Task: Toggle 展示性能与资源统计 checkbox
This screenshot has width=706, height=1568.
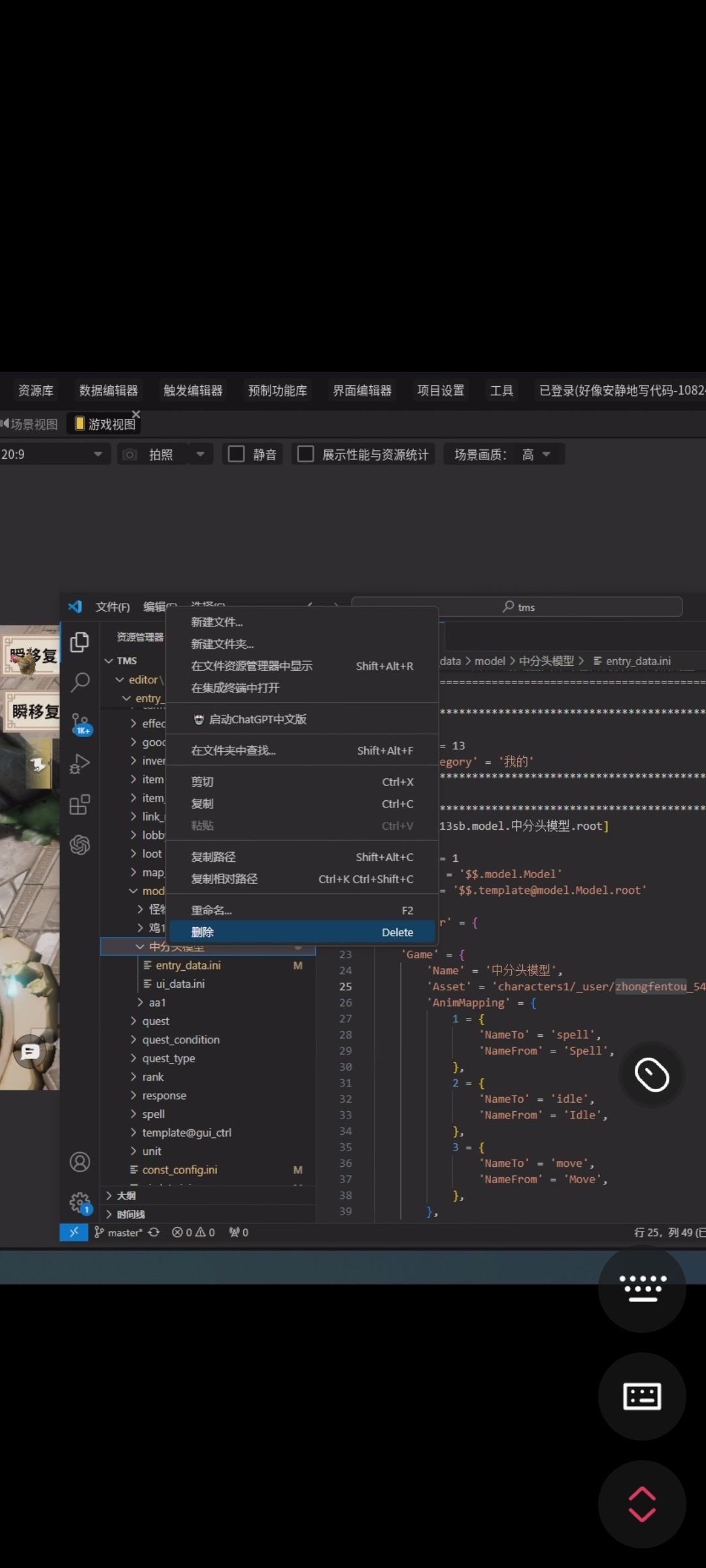Action: pos(305,454)
